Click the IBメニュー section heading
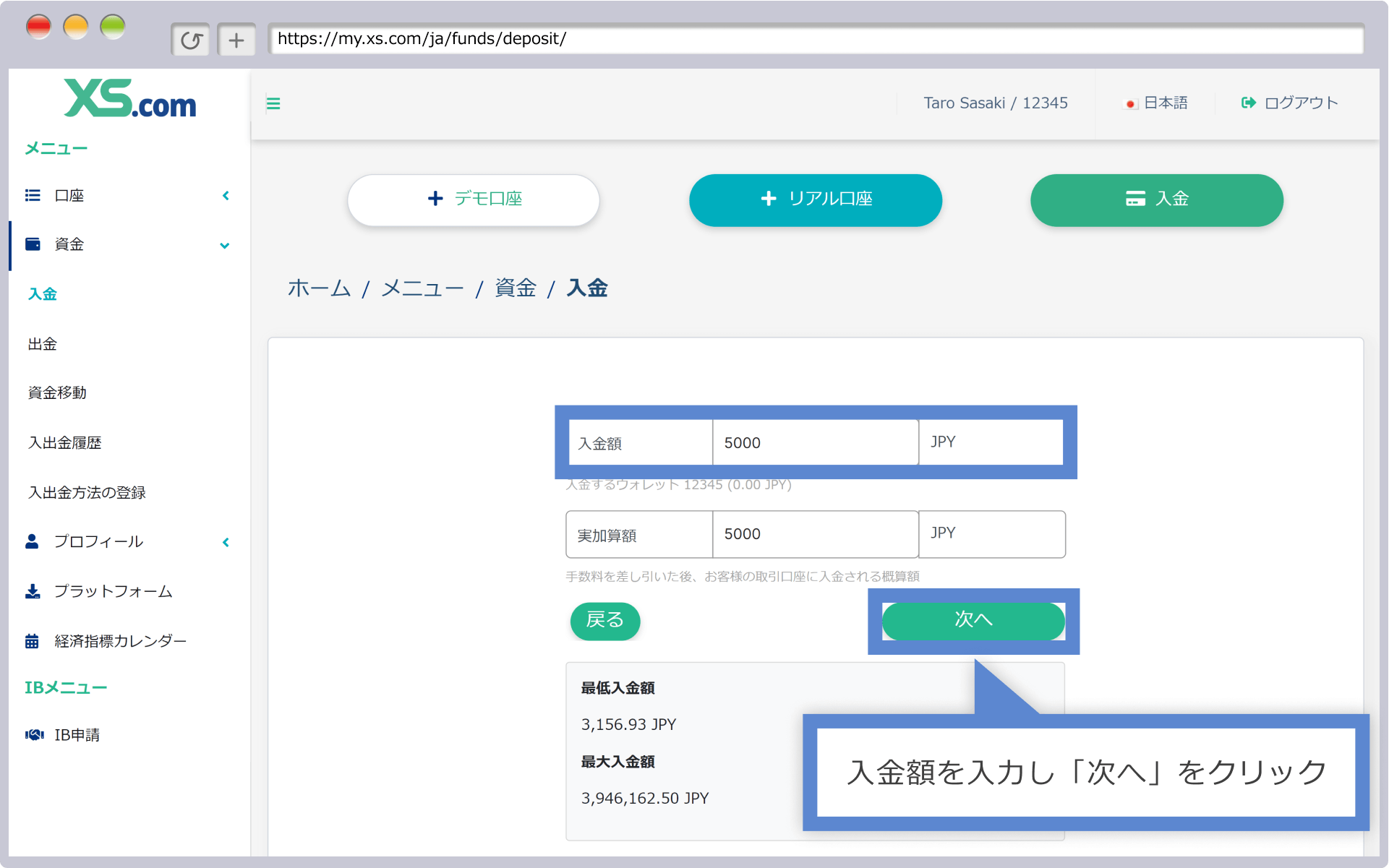The image size is (1389, 868). click(x=66, y=687)
